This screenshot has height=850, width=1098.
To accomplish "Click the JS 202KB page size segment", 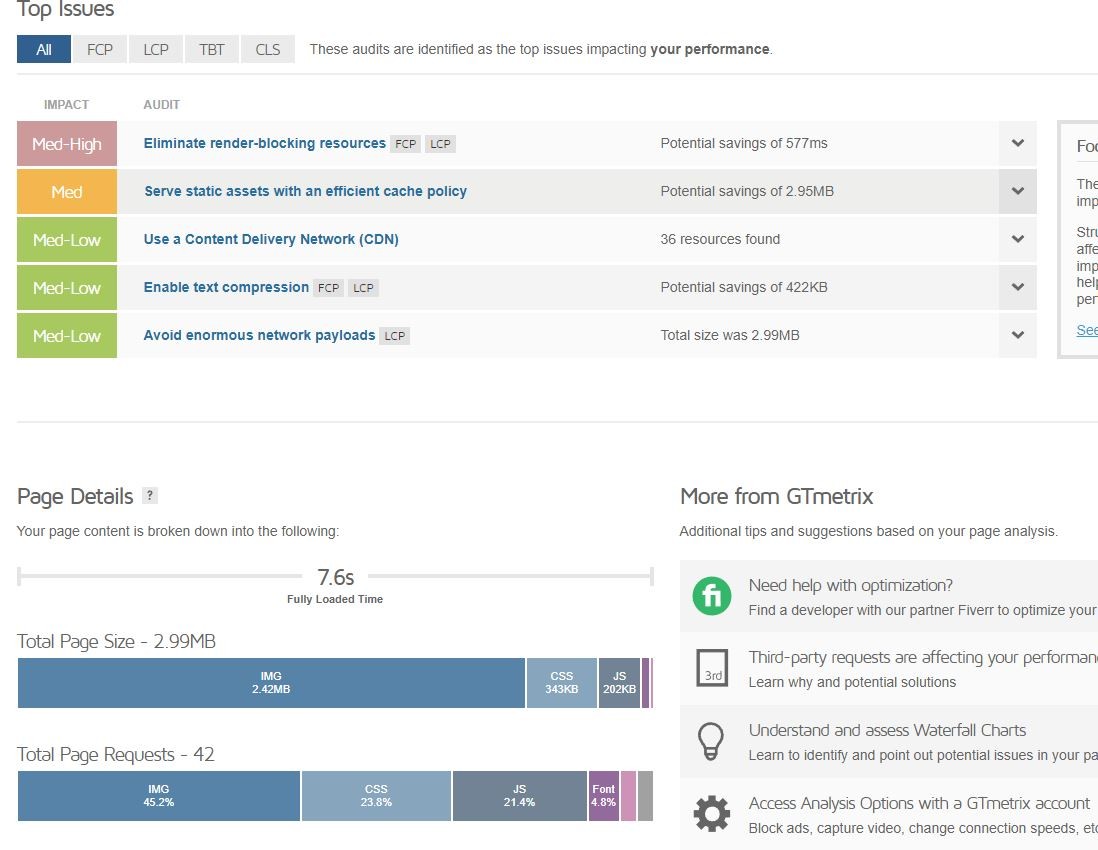I will click(x=619, y=683).
